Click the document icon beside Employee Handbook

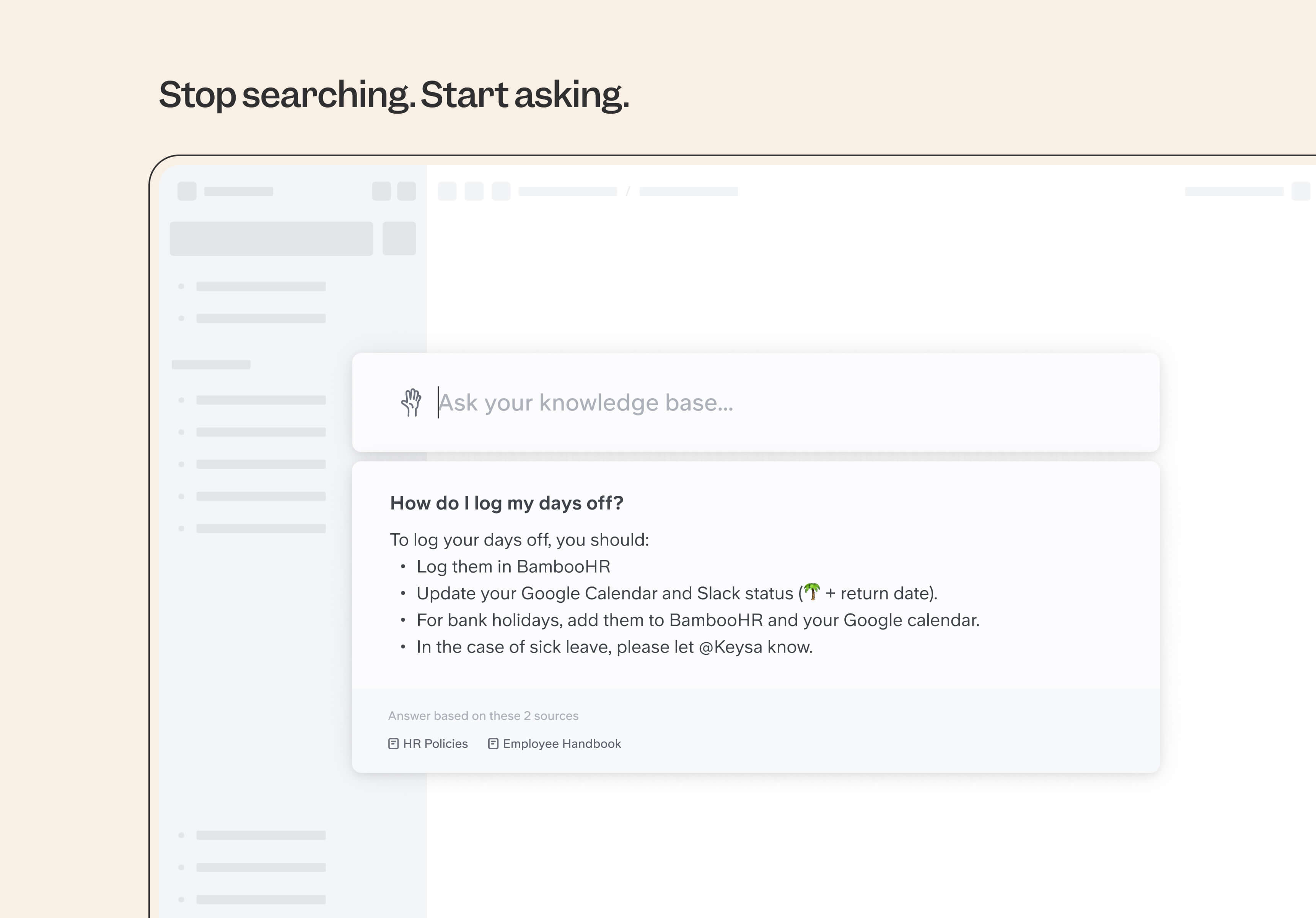[x=493, y=743]
